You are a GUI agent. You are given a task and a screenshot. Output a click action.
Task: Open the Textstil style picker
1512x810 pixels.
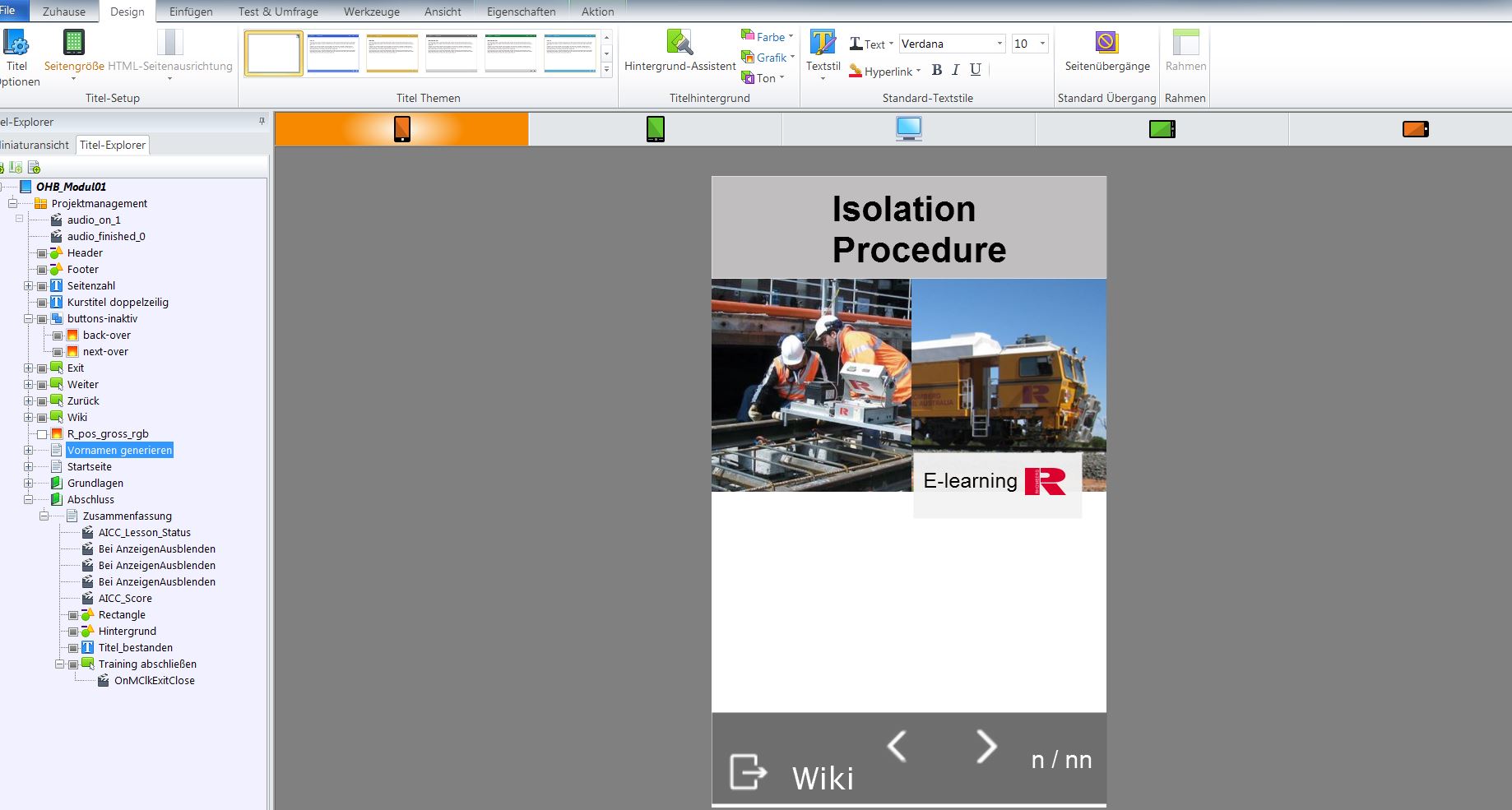tap(823, 54)
